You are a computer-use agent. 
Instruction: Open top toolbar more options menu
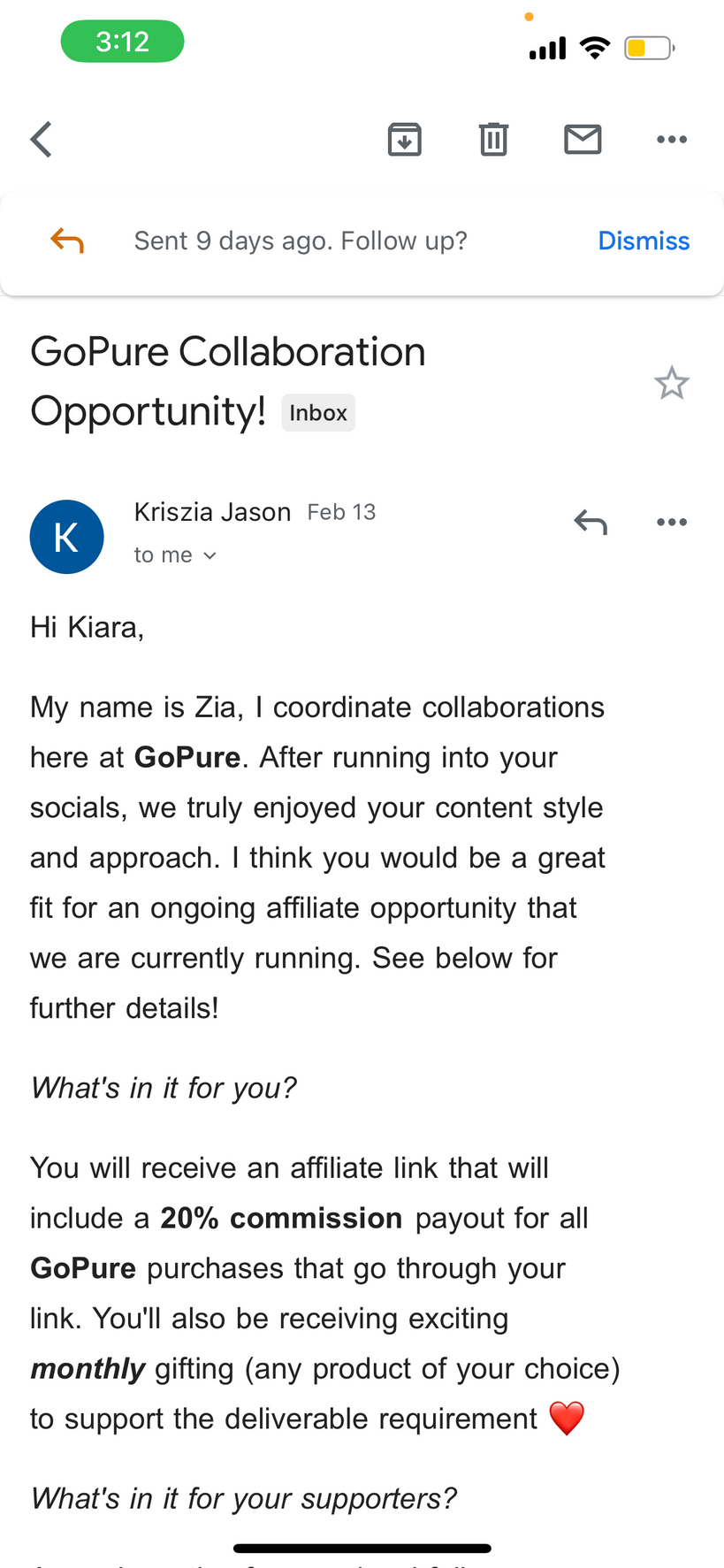click(672, 139)
